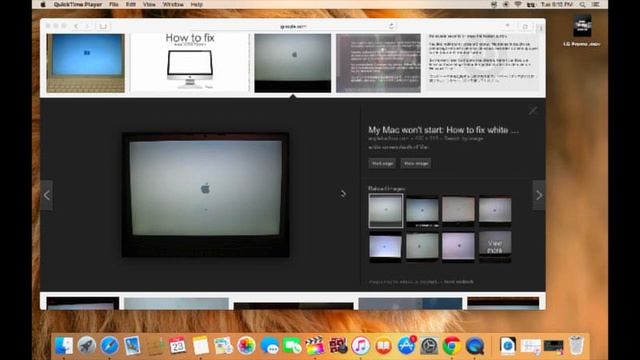Open Launchpad rocket icon in the Dock
Image resolution: width=640 pixels, height=360 pixels.
[x=87, y=346]
